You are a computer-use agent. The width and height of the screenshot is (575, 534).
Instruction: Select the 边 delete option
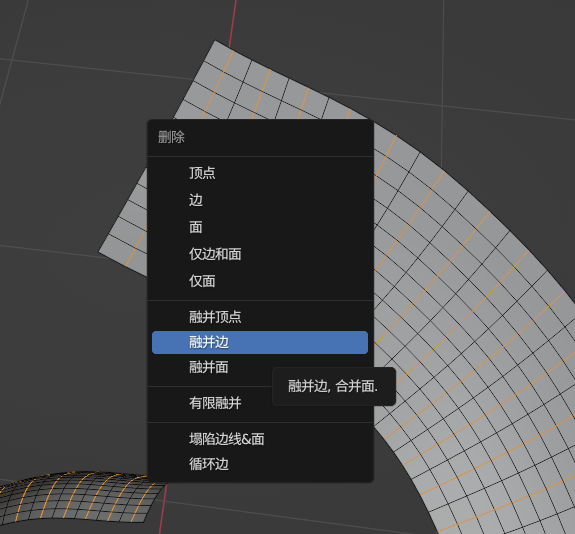pyautogui.click(x=260, y=200)
